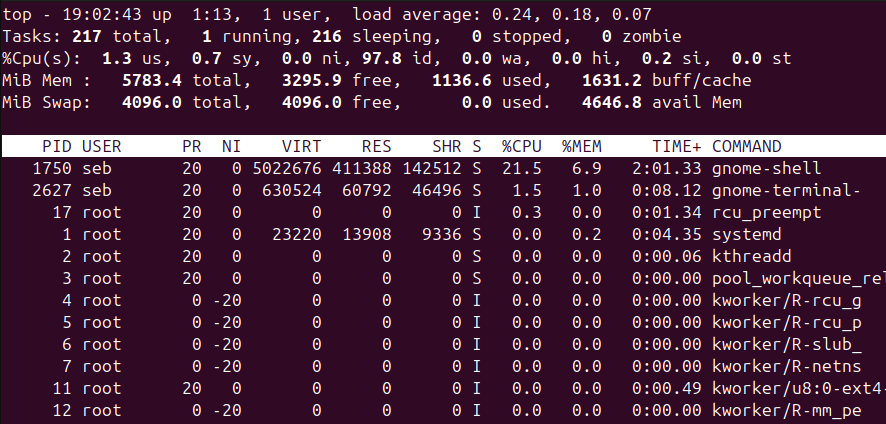Click the gnome-shell command name
The image size is (886, 424).
(766, 168)
